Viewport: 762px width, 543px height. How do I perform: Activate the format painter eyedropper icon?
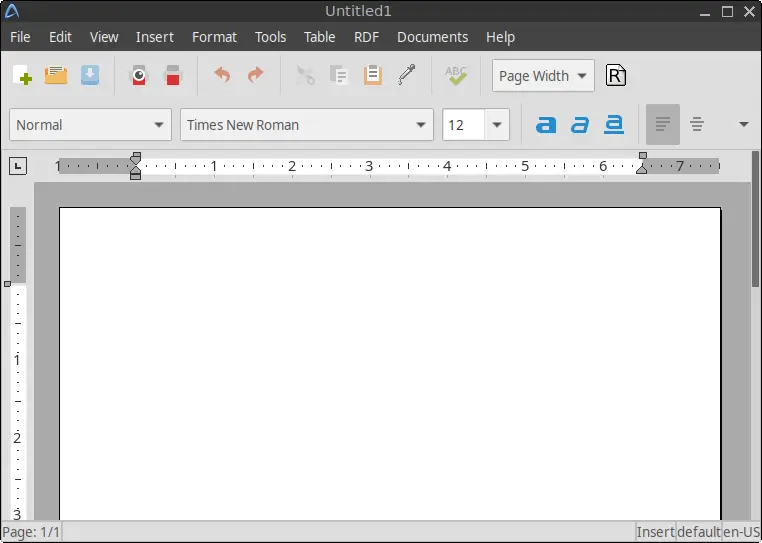click(407, 75)
